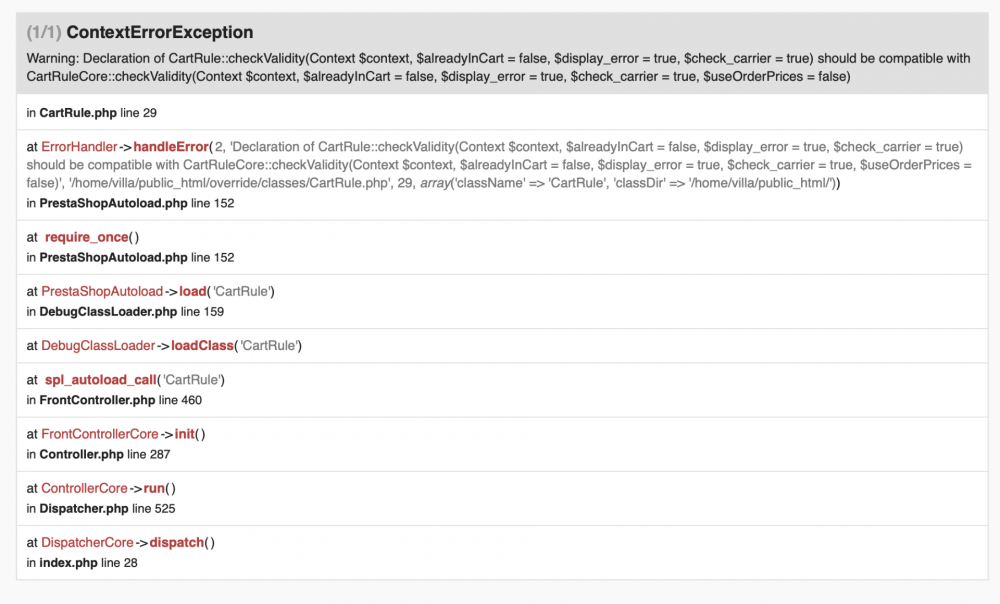The image size is (1000, 604).
Task: Click the loadClass method link
Action: 201,346
